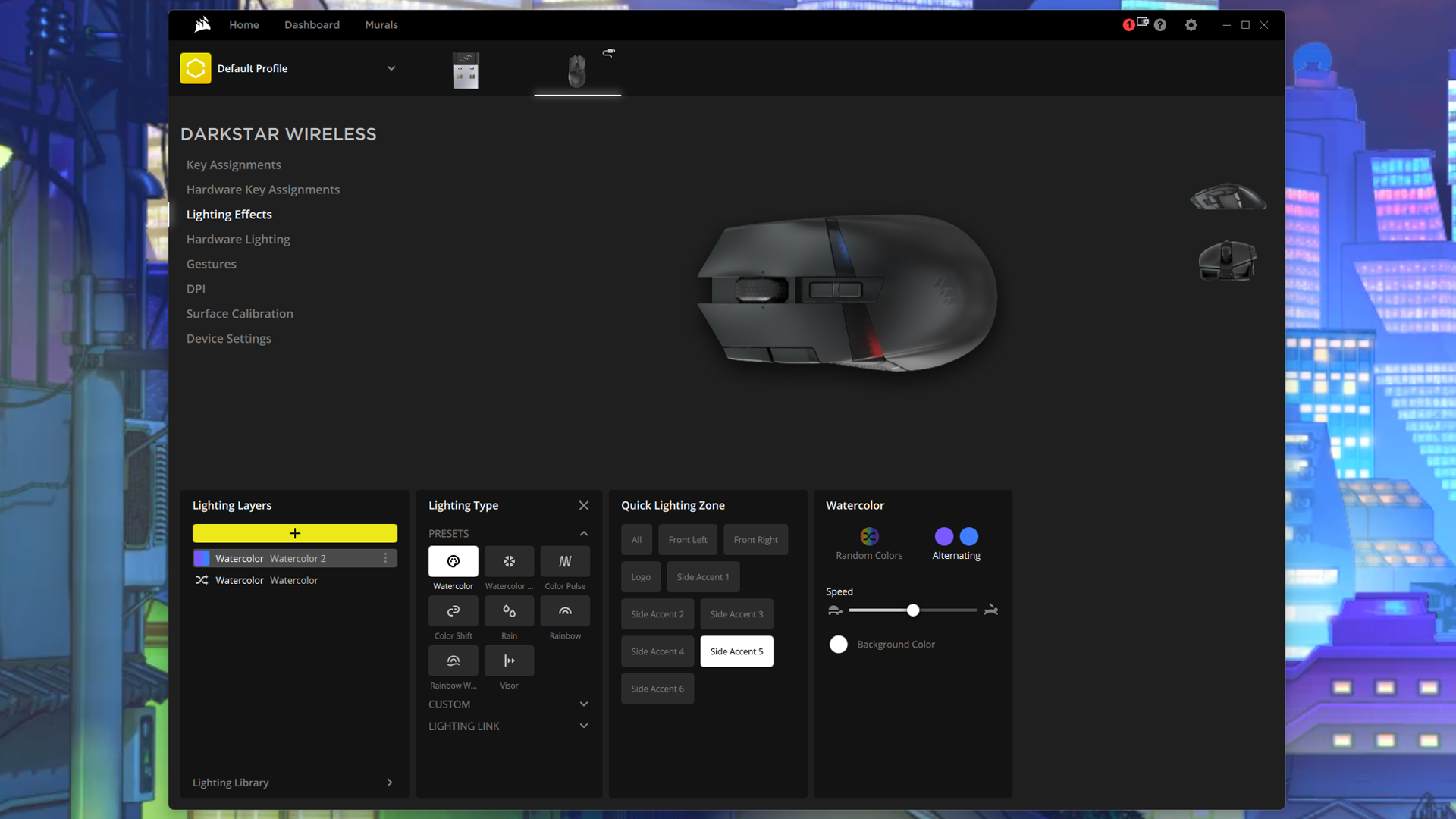The height and width of the screenshot is (819, 1456).
Task: Select the Random Colors shuffle icon
Action: pyautogui.click(x=869, y=536)
